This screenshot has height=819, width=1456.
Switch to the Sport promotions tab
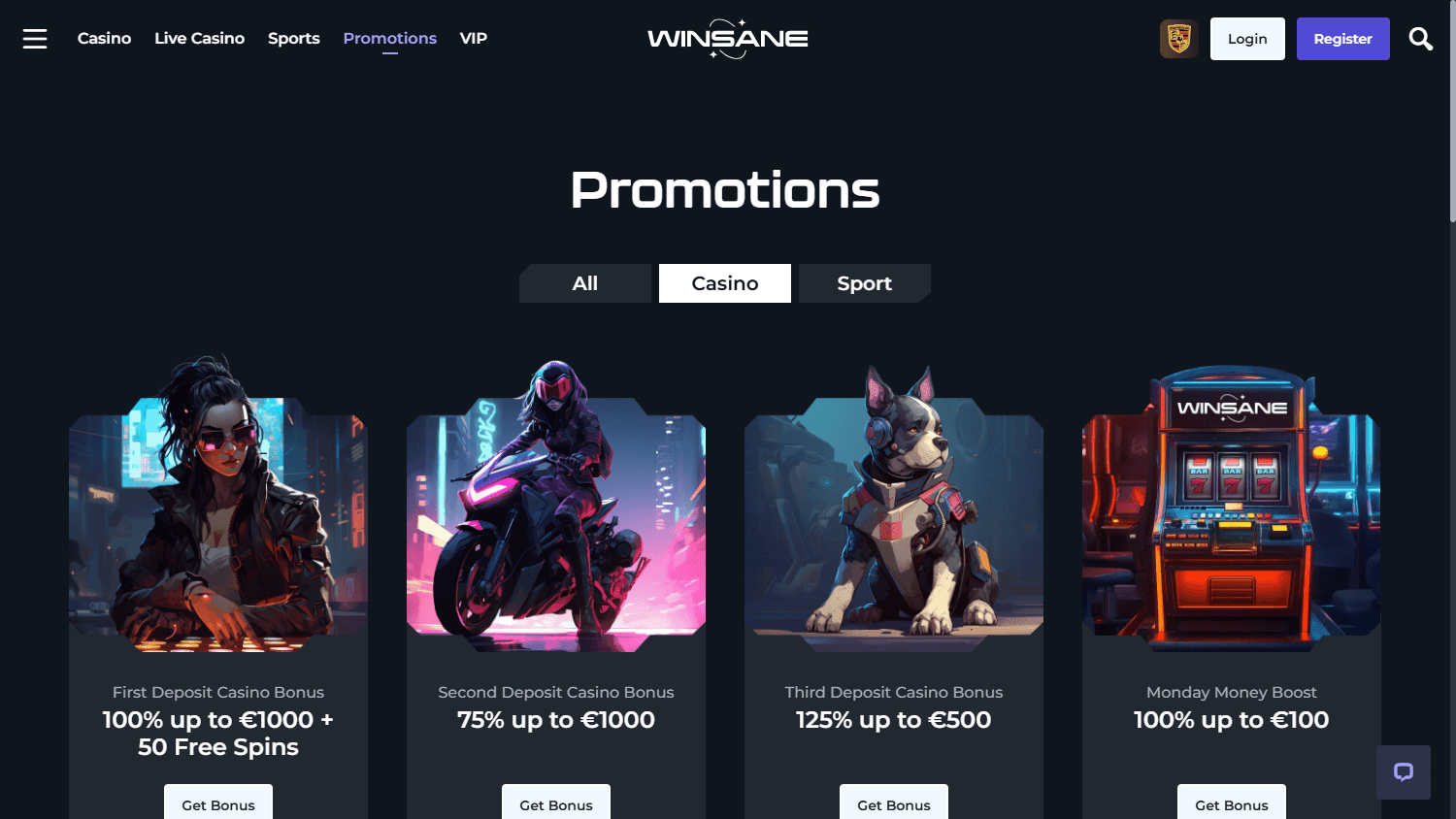tap(865, 283)
